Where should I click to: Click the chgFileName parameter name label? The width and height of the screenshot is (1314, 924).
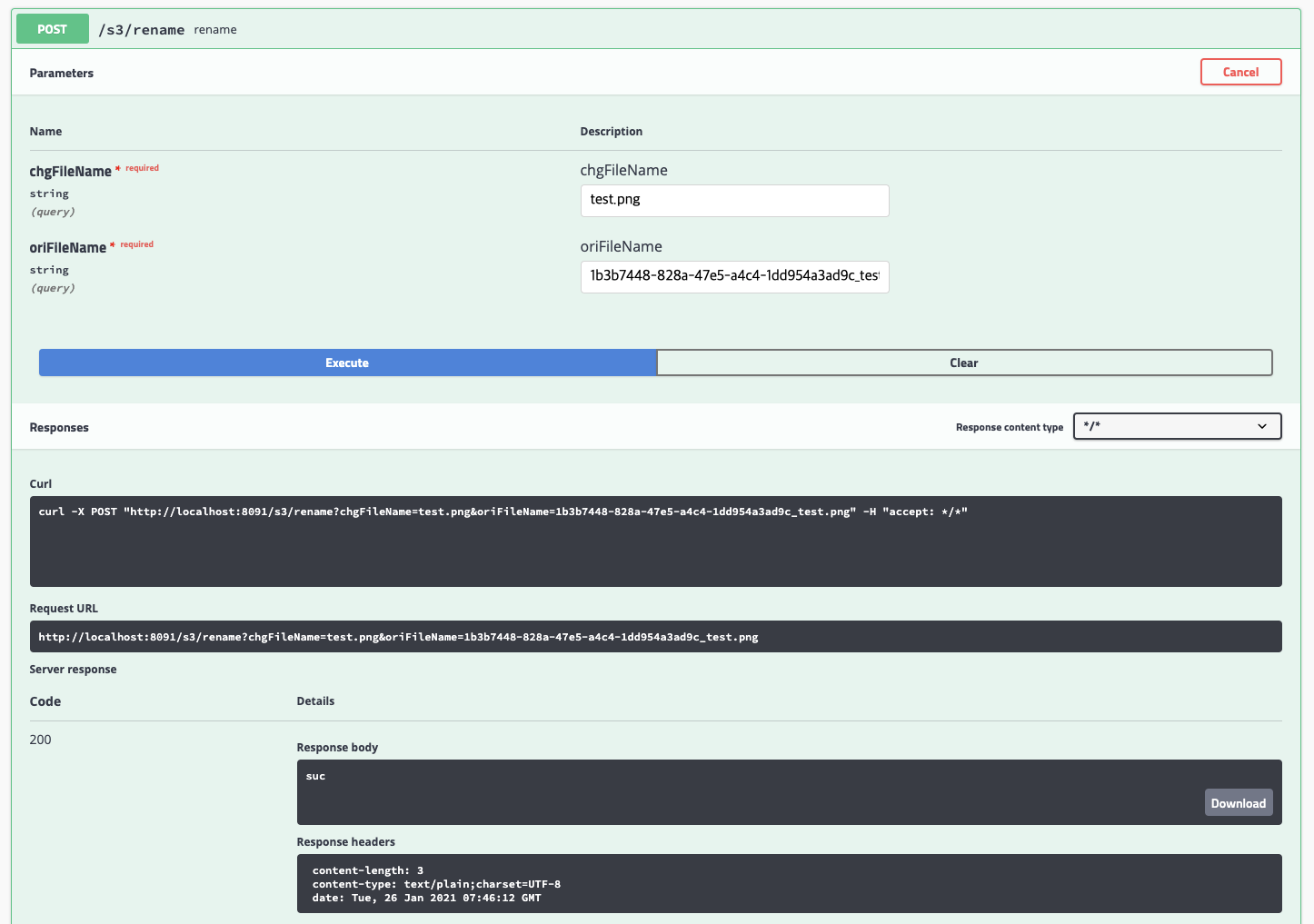click(70, 171)
